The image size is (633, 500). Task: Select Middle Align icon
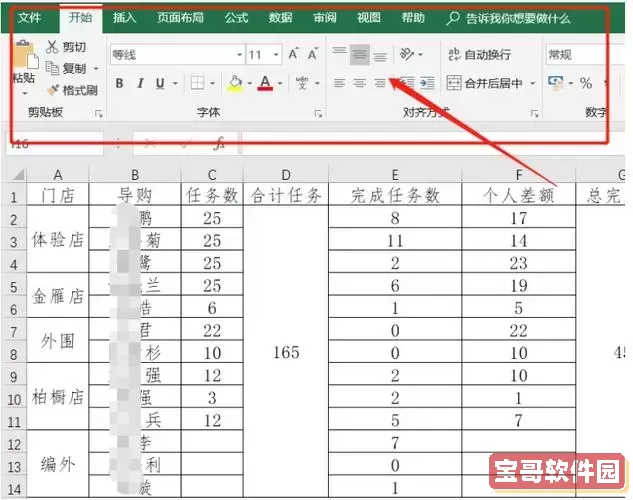point(360,54)
